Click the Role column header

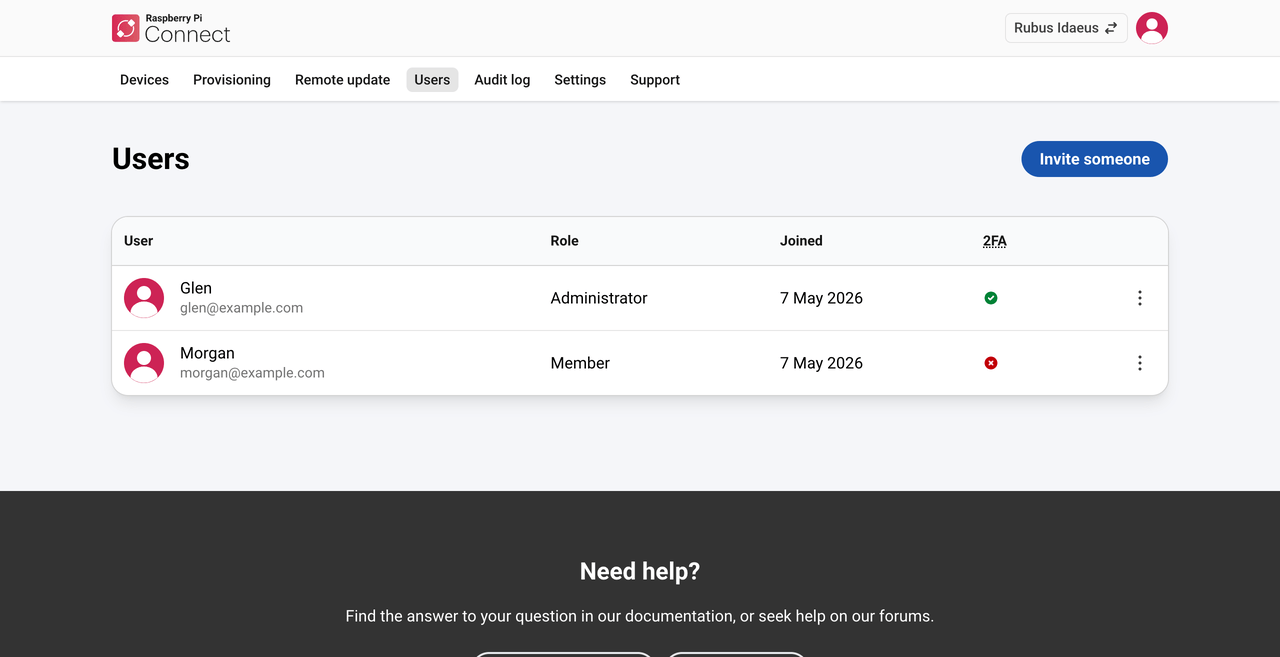[x=564, y=241]
